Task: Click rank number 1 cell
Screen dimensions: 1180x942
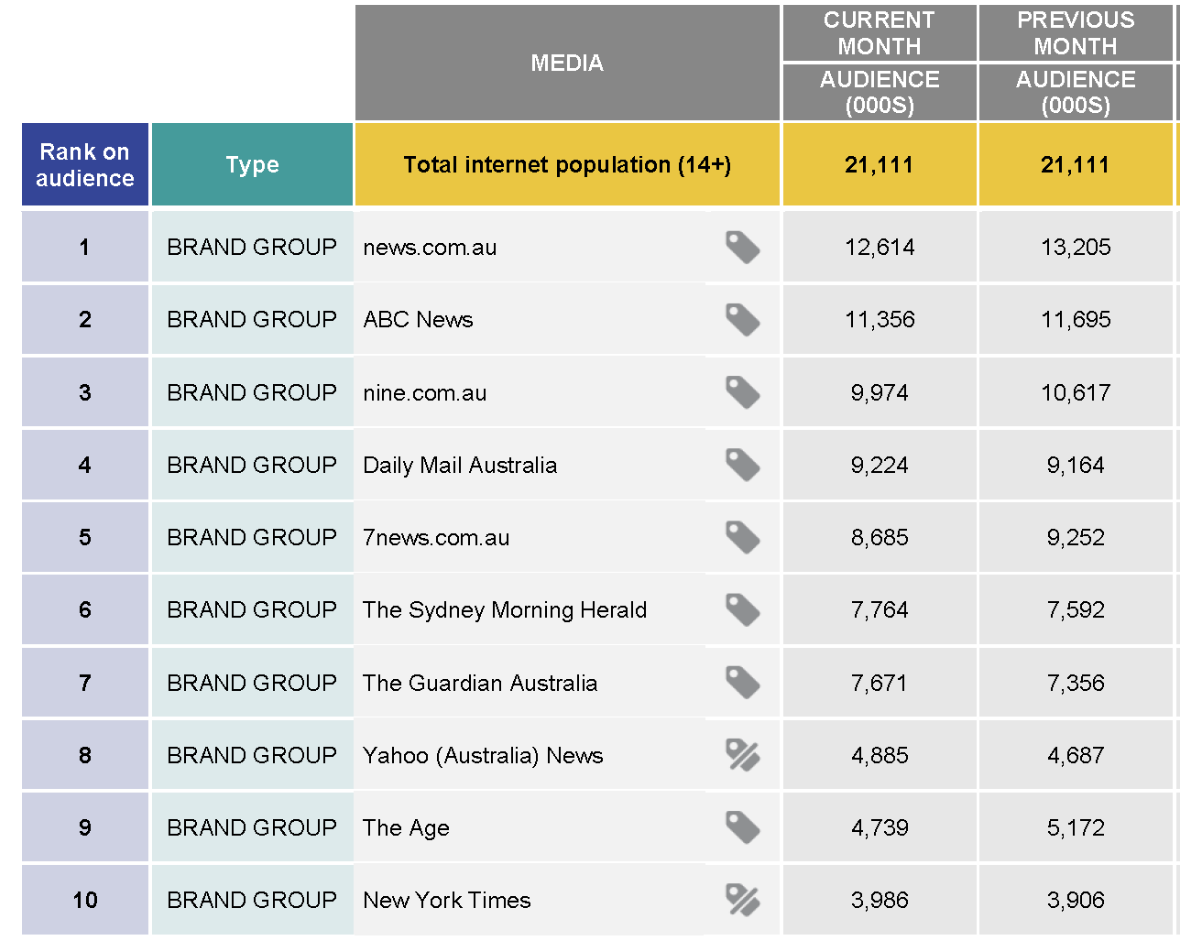Action: click(85, 247)
